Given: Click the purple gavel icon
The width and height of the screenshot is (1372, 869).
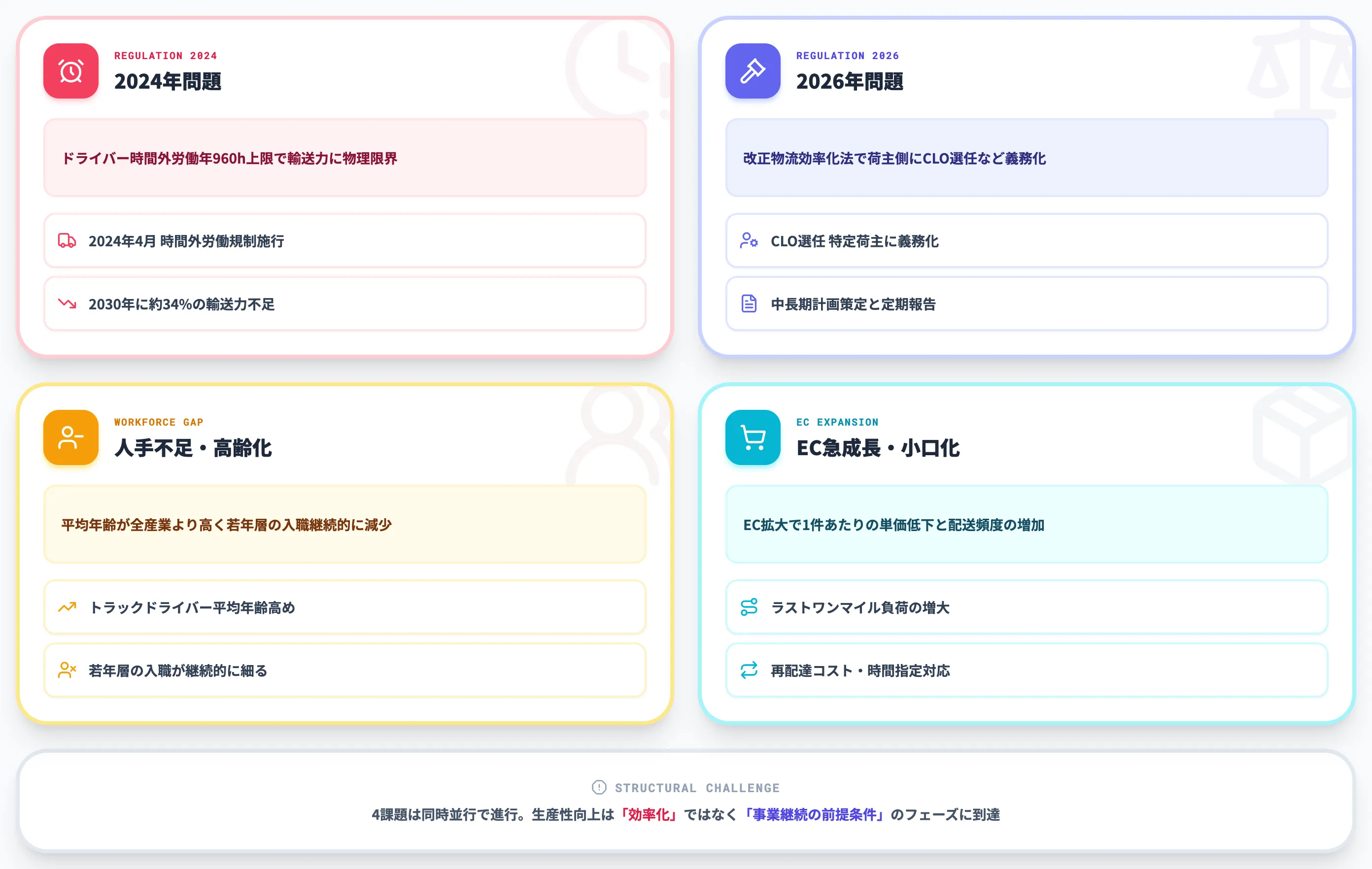Looking at the screenshot, I should pyautogui.click(x=753, y=71).
